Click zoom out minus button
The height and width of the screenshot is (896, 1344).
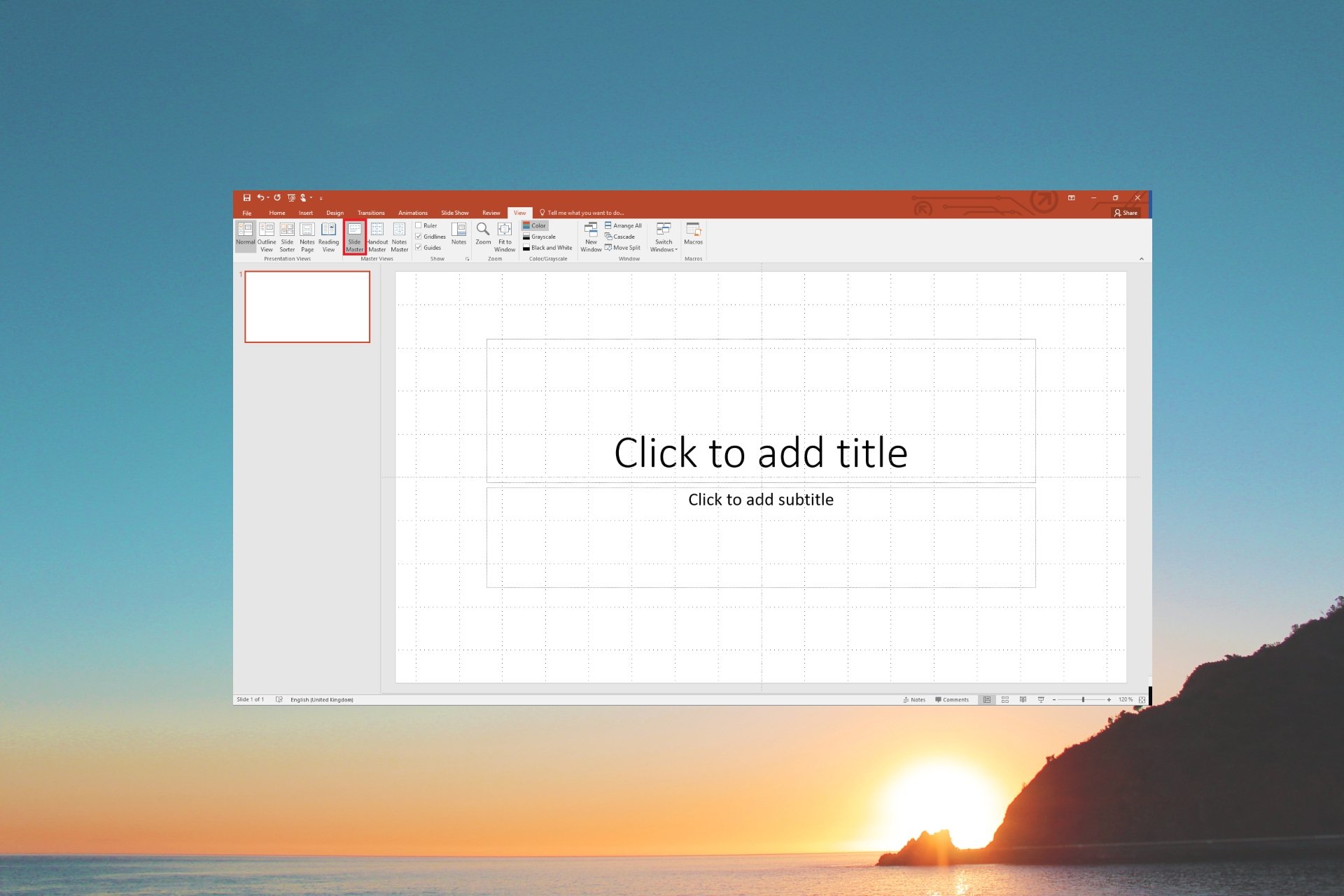pyautogui.click(x=1054, y=699)
